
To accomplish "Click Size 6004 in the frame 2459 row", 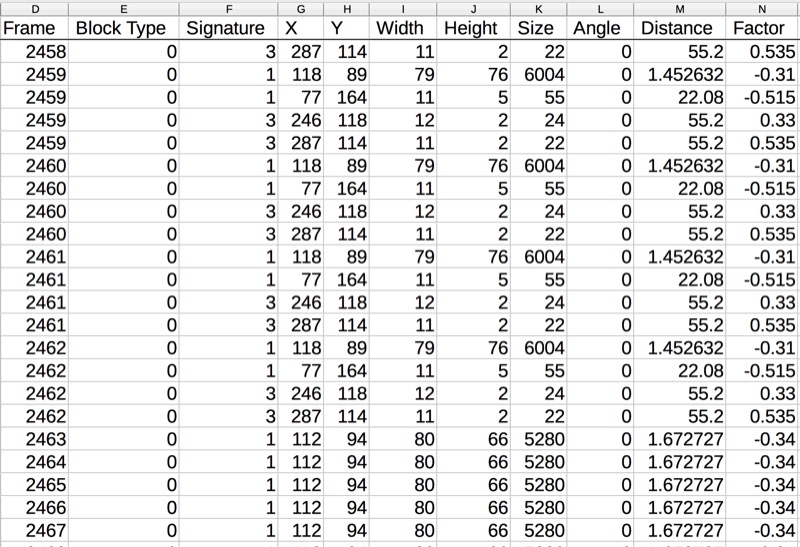I will pyautogui.click(x=538, y=74).
